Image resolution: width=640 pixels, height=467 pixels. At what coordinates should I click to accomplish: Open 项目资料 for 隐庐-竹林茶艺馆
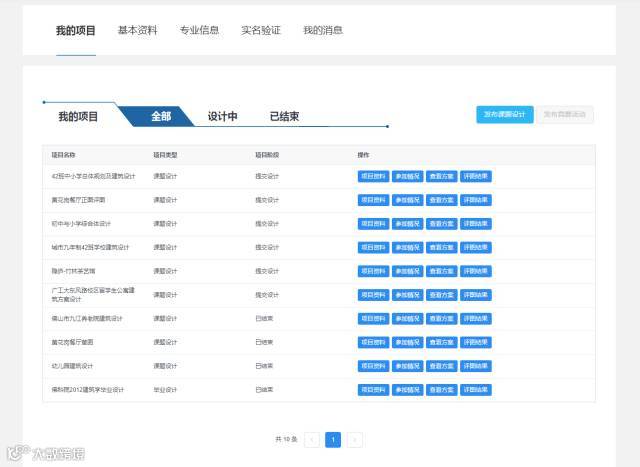tap(373, 271)
